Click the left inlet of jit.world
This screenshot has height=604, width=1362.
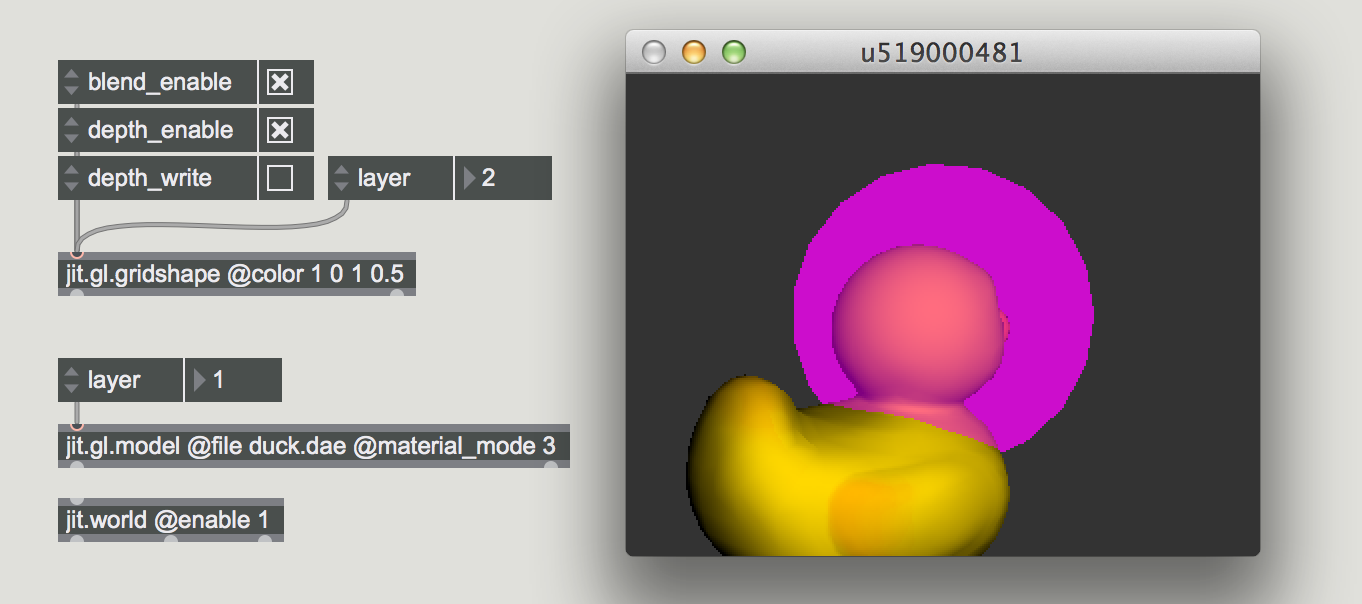pos(77,501)
